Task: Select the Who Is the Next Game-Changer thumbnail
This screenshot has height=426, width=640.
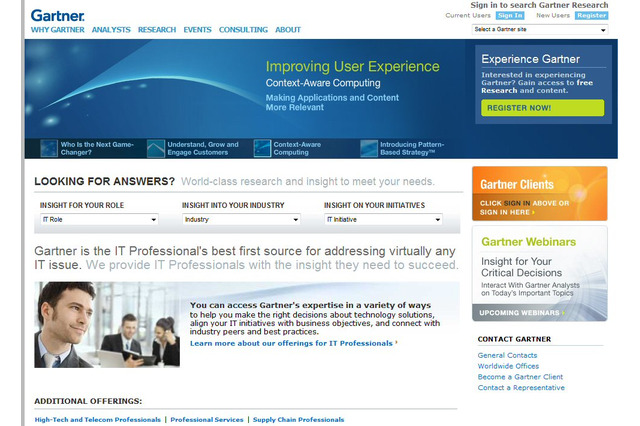Action: pos(49,149)
